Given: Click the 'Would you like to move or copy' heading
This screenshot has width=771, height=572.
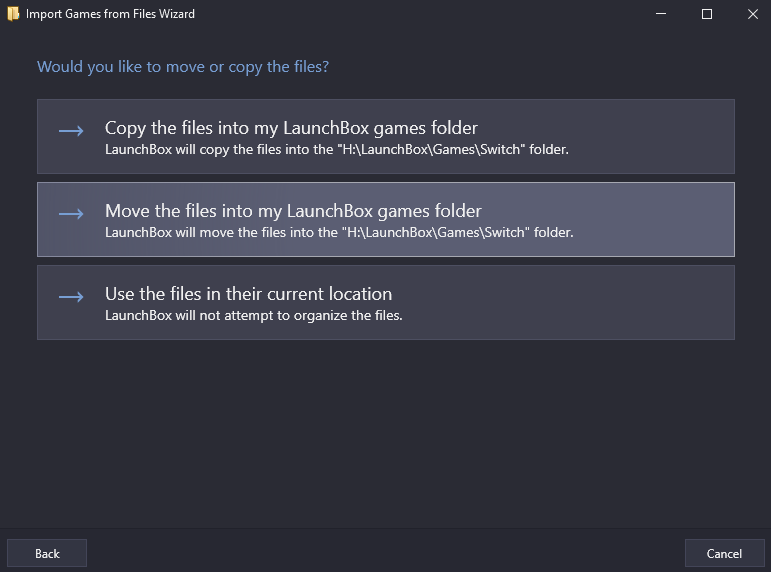Looking at the screenshot, I should 183,66.
